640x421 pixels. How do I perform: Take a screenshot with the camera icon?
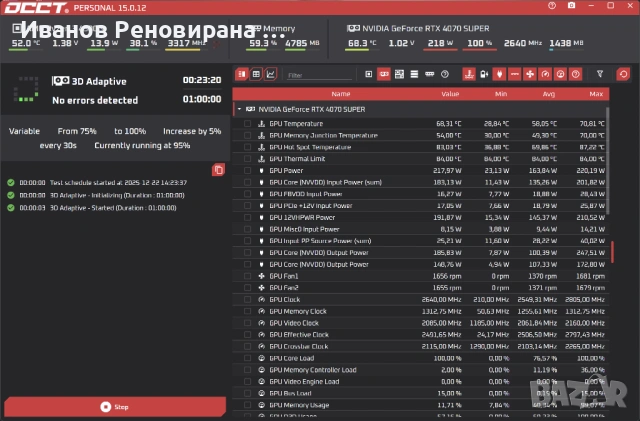coord(571,6)
